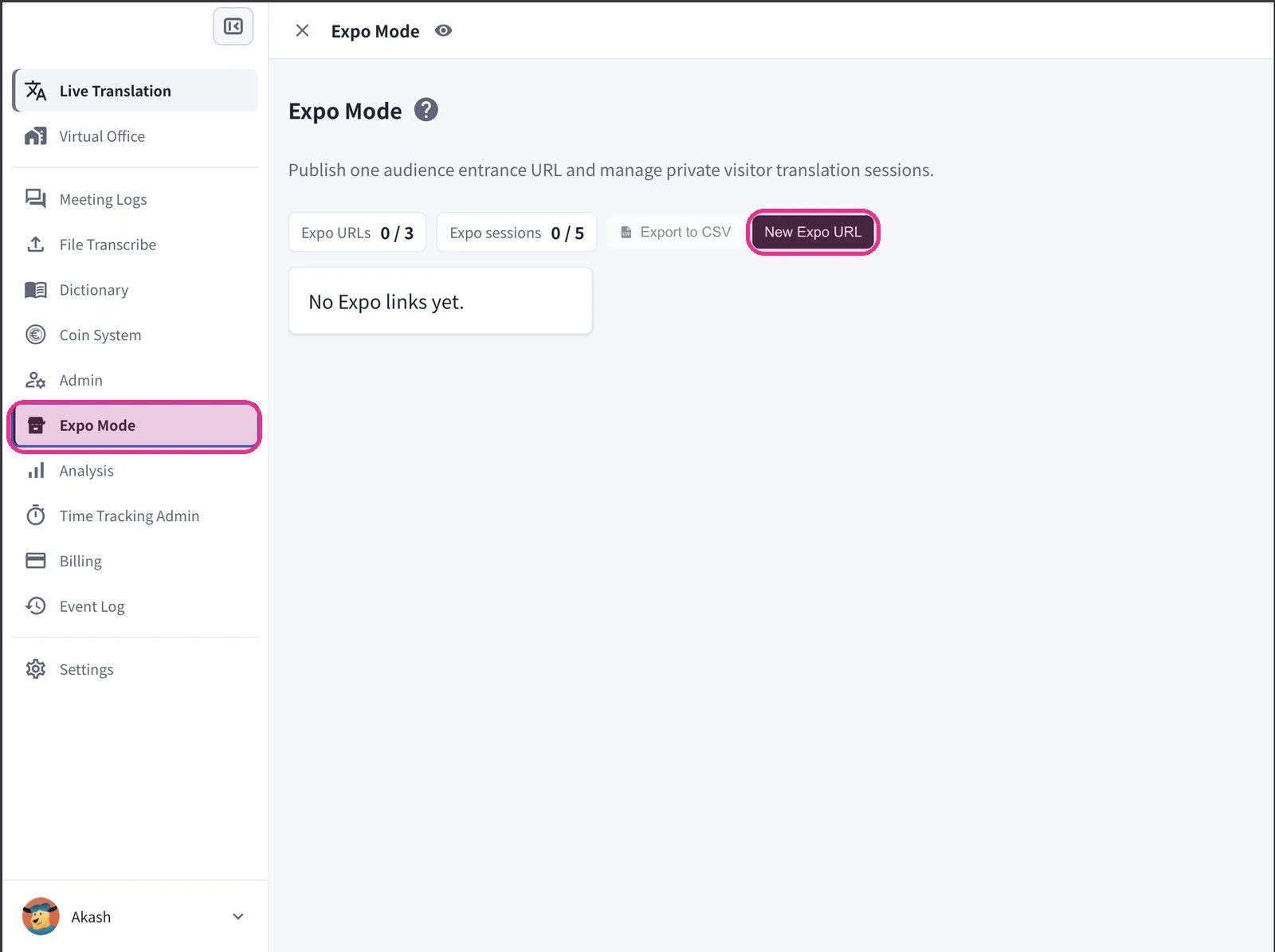1275x952 pixels.
Task: Create a New Expo URL
Action: (x=813, y=232)
